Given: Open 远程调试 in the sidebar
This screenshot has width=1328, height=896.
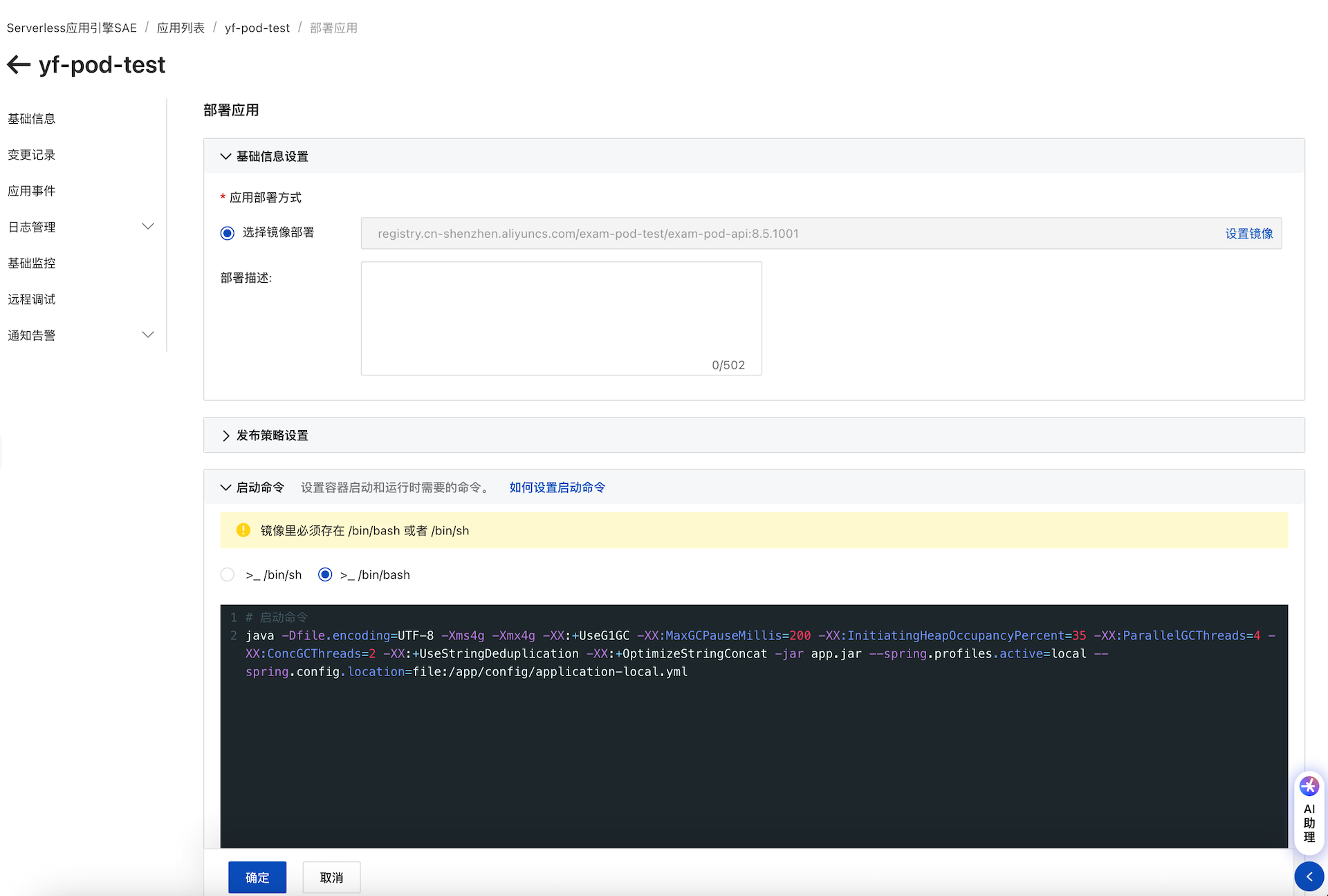Looking at the screenshot, I should coord(32,299).
